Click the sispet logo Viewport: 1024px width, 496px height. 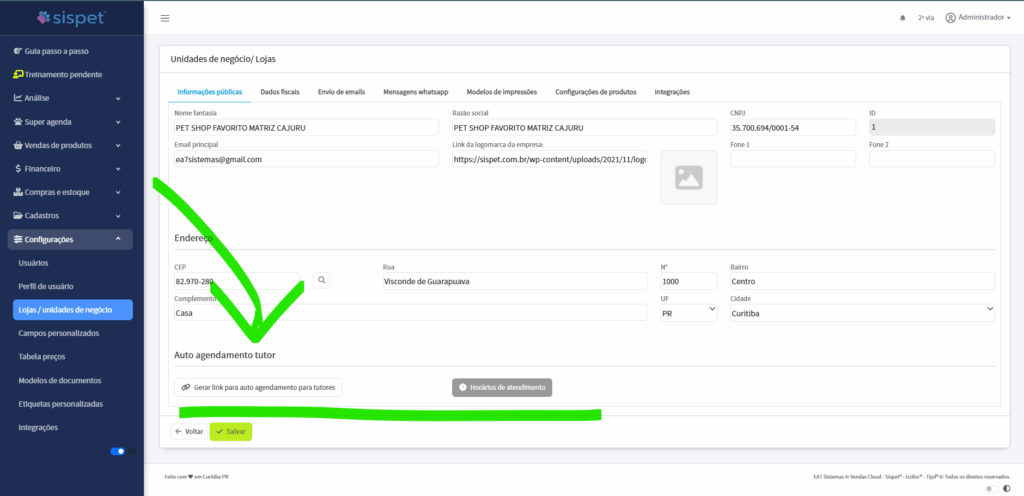tap(71, 17)
